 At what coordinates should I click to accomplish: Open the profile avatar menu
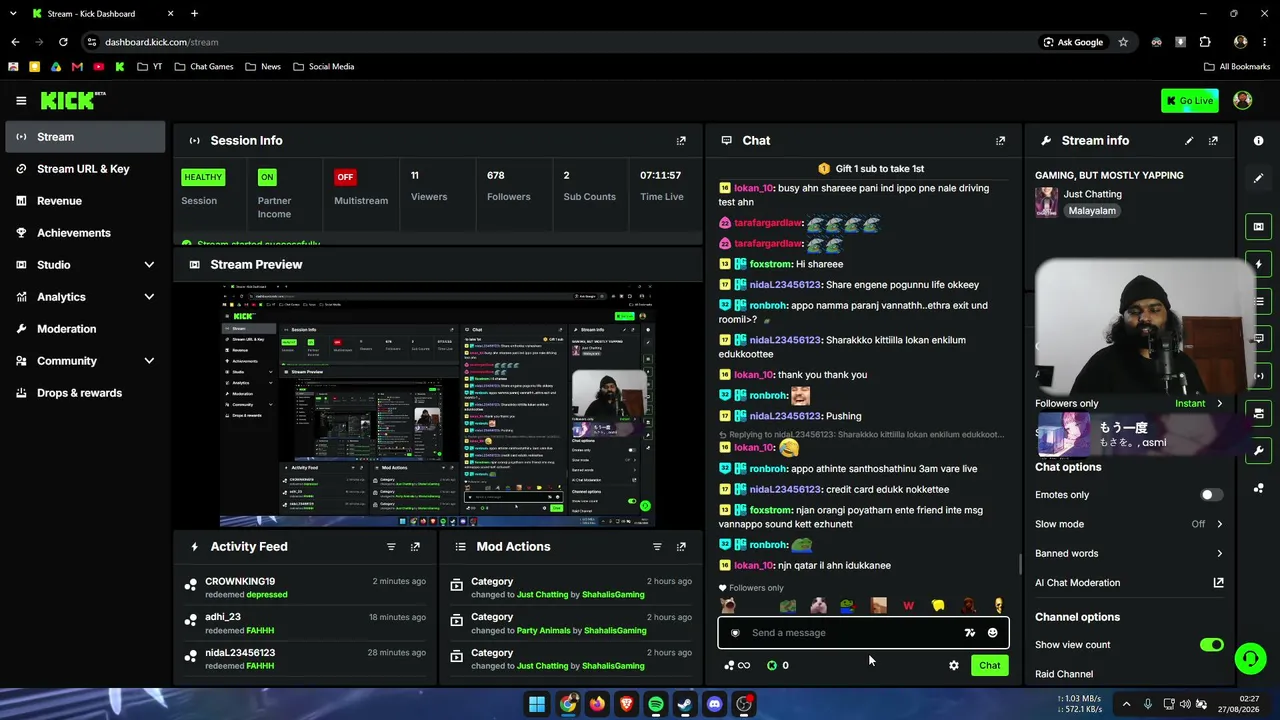click(x=1243, y=100)
